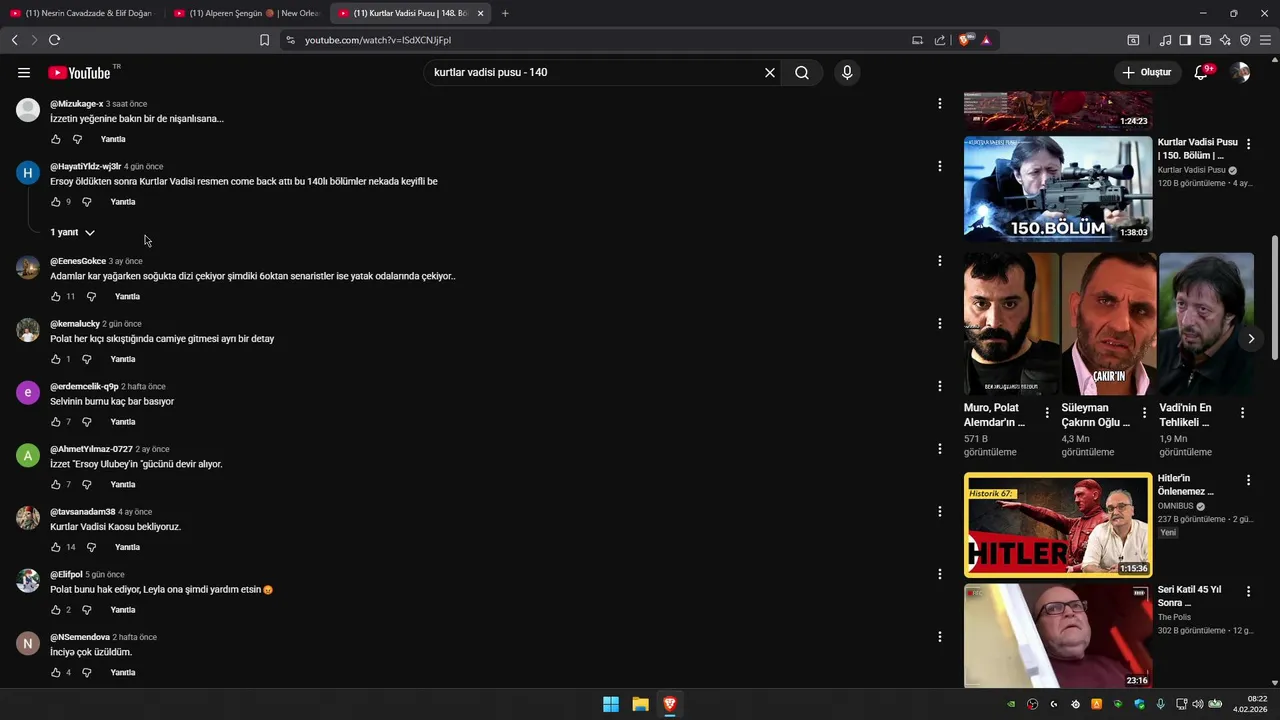This screenshot has width=1280, height=720.
Task: Open Brave VPN shield icon
Action: coord(1245,40)
